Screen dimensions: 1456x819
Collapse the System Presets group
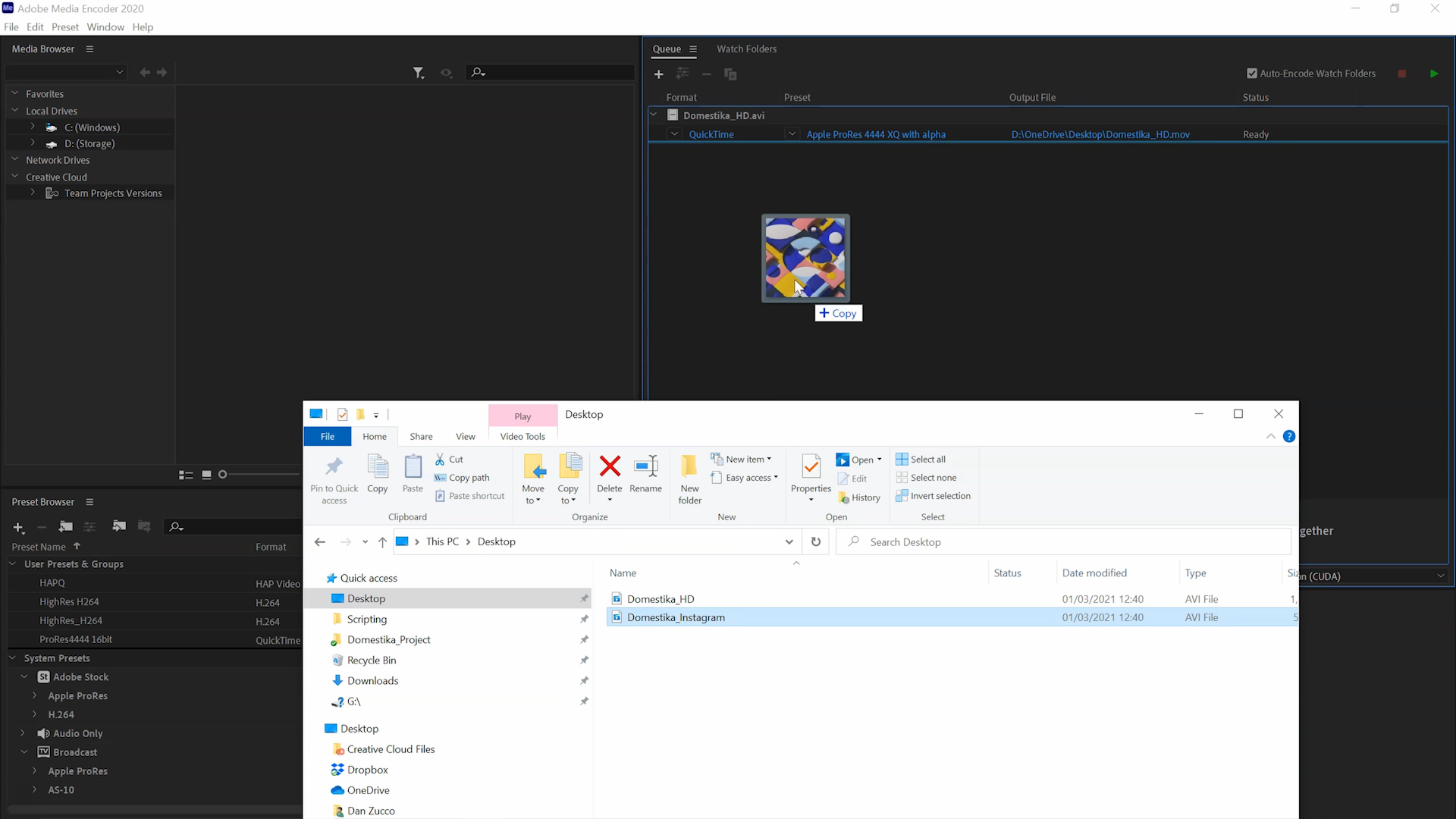pyautogui.click(x=12, y=658)
